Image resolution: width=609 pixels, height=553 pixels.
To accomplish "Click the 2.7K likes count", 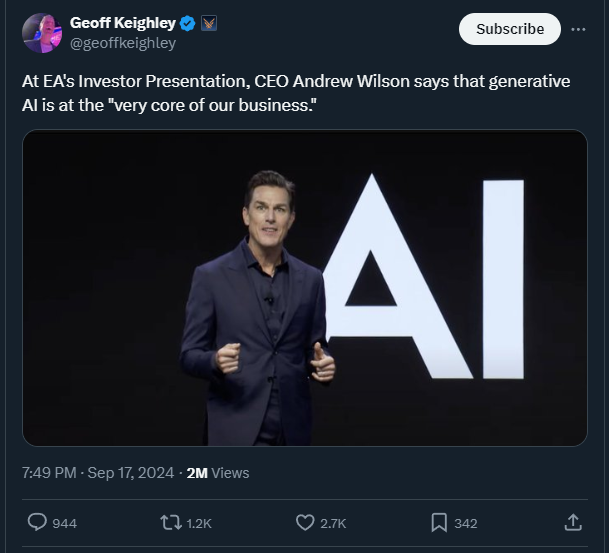I will pyautogui.click(x=334, y=523).
